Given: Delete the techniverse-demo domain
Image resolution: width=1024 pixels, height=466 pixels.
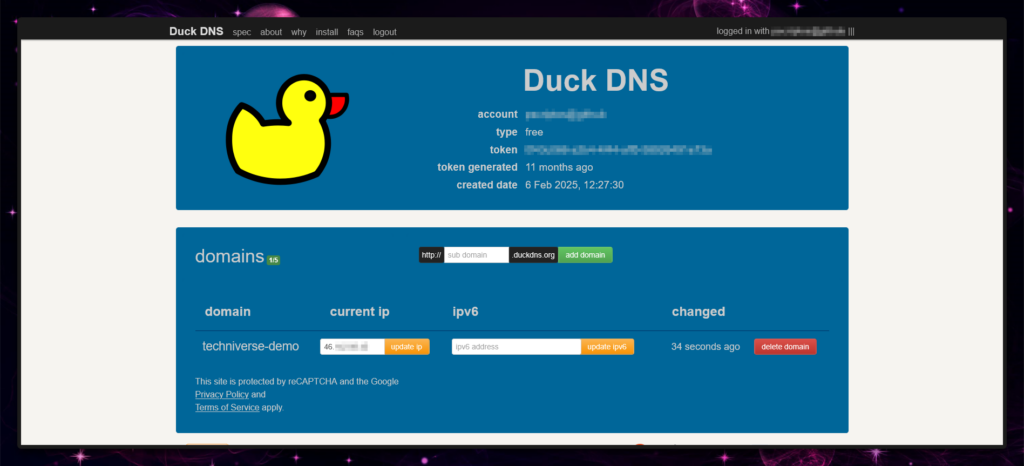Looking at the screenshot, I should tap(785, 347).
